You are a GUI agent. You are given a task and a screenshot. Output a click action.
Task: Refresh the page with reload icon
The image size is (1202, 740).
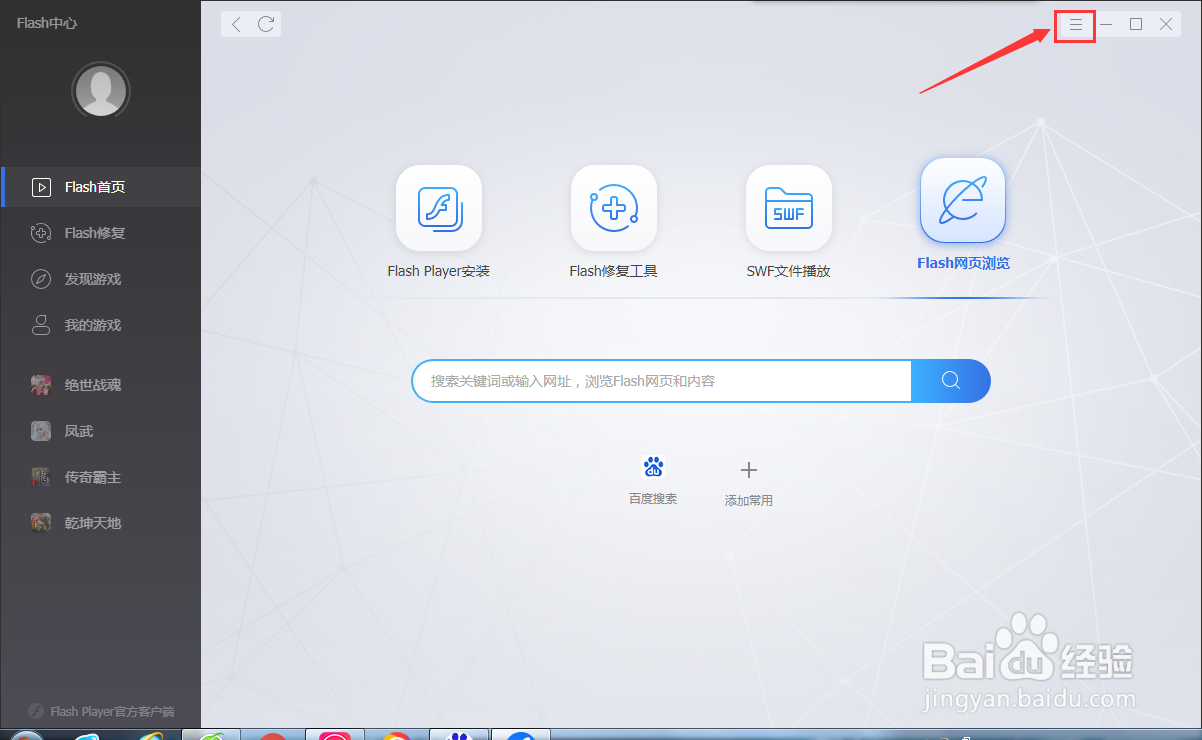[266, 24]
